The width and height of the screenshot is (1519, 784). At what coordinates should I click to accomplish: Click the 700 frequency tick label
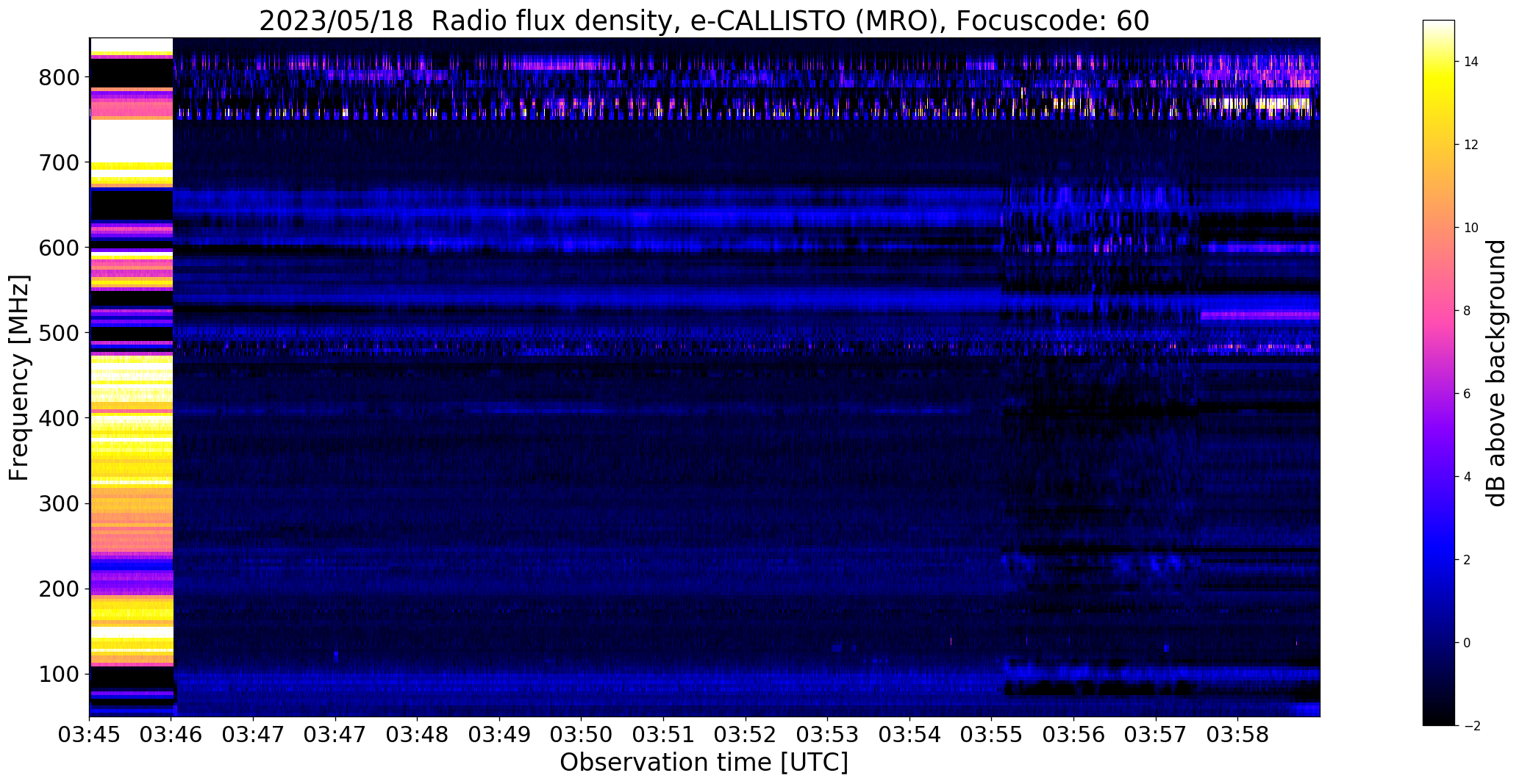(58, 162)
